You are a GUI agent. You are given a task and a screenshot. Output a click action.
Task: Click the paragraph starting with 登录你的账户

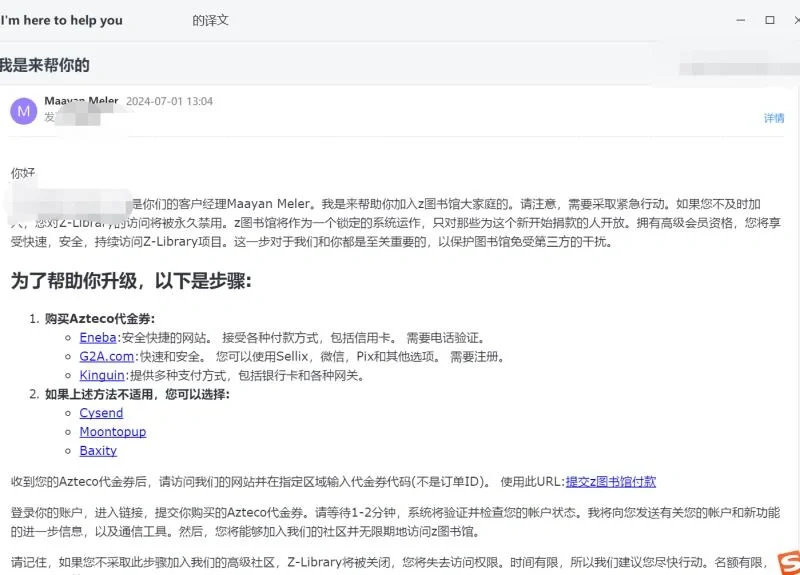(x=395, y=522)
